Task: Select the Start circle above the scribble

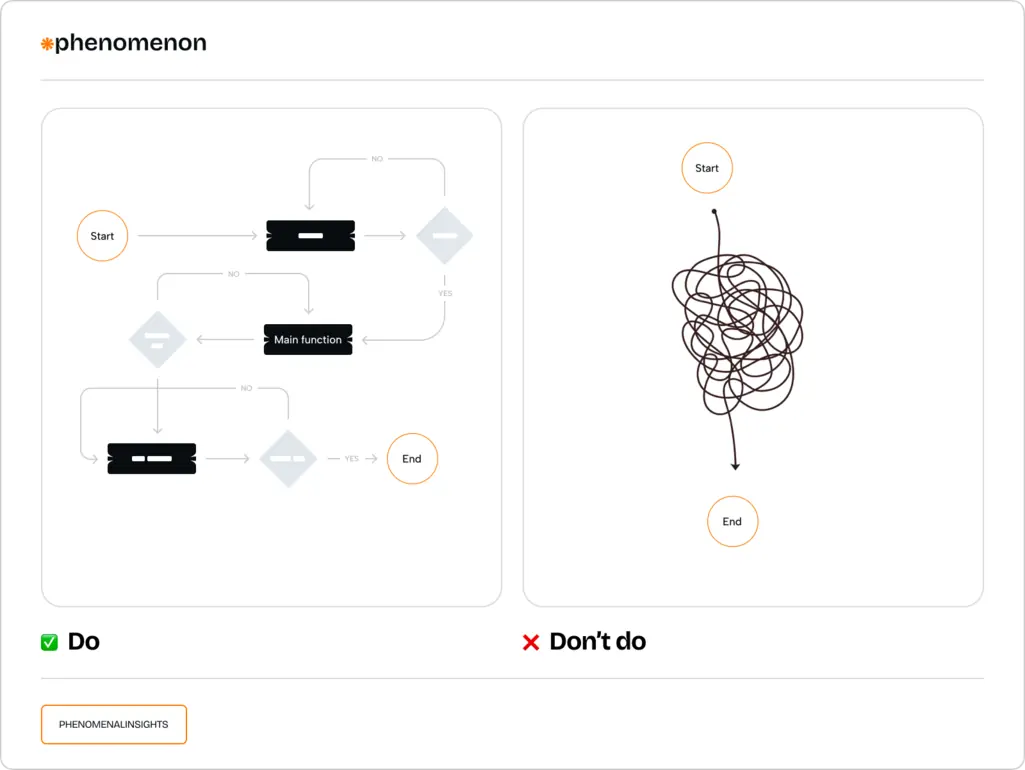Action: pyautogui.click(x=707, y=168)
